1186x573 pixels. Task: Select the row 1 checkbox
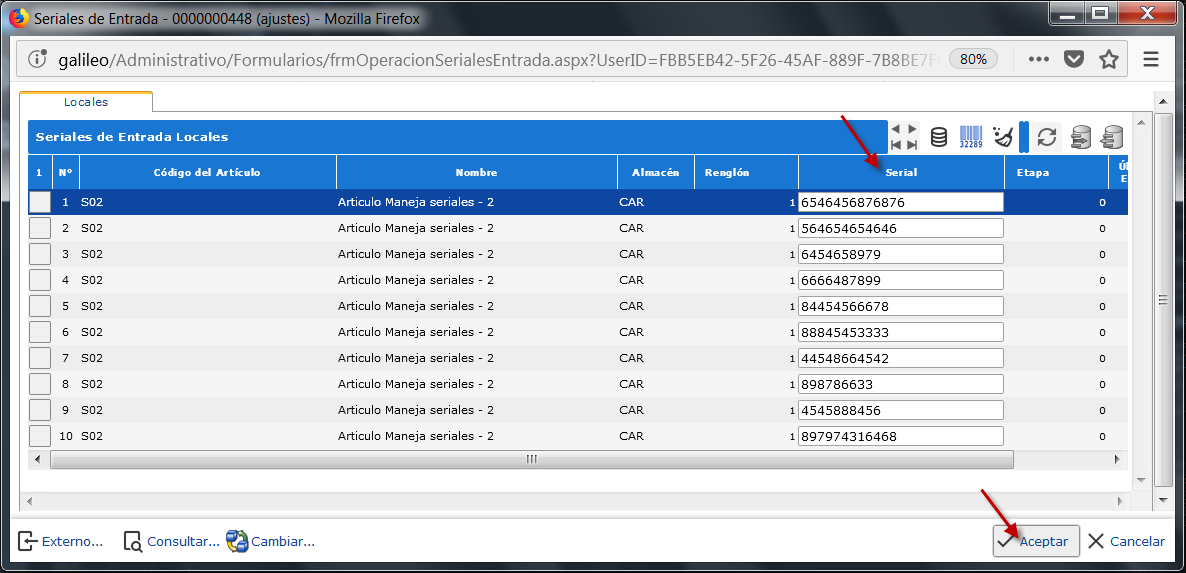39,202
